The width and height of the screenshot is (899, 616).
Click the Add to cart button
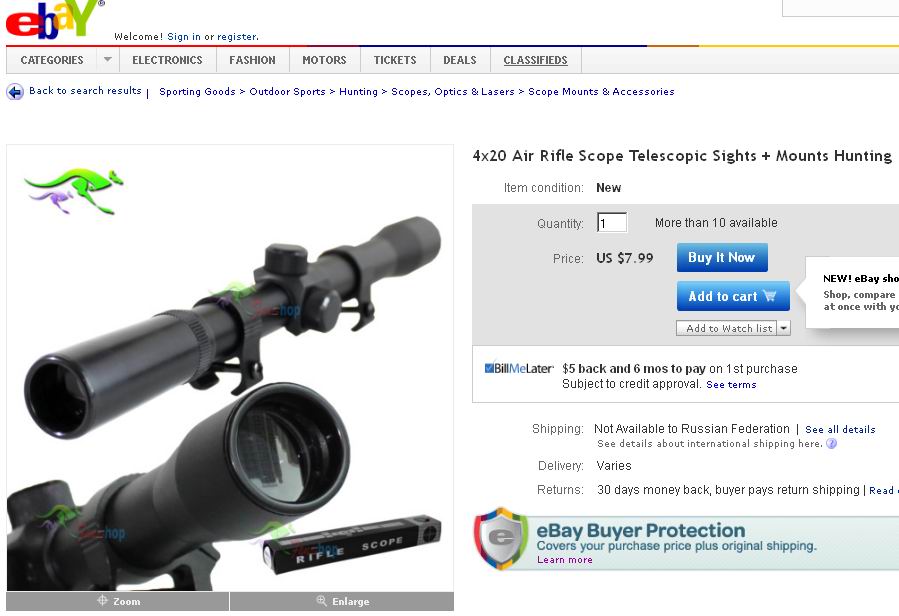pos(733,296)
